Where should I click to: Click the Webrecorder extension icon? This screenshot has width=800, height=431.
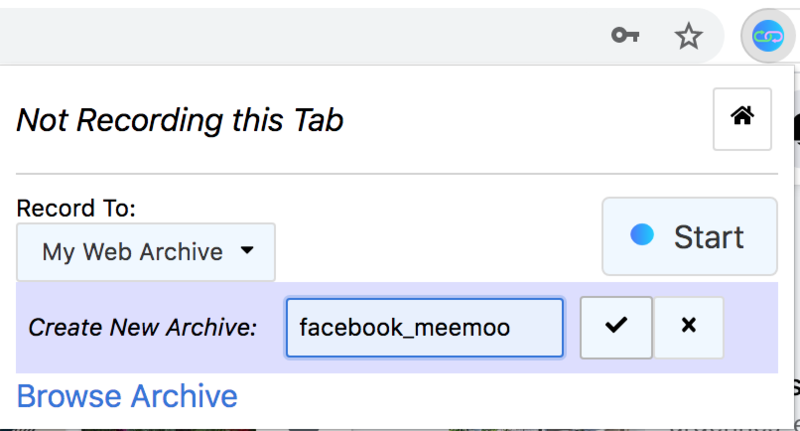769,37
